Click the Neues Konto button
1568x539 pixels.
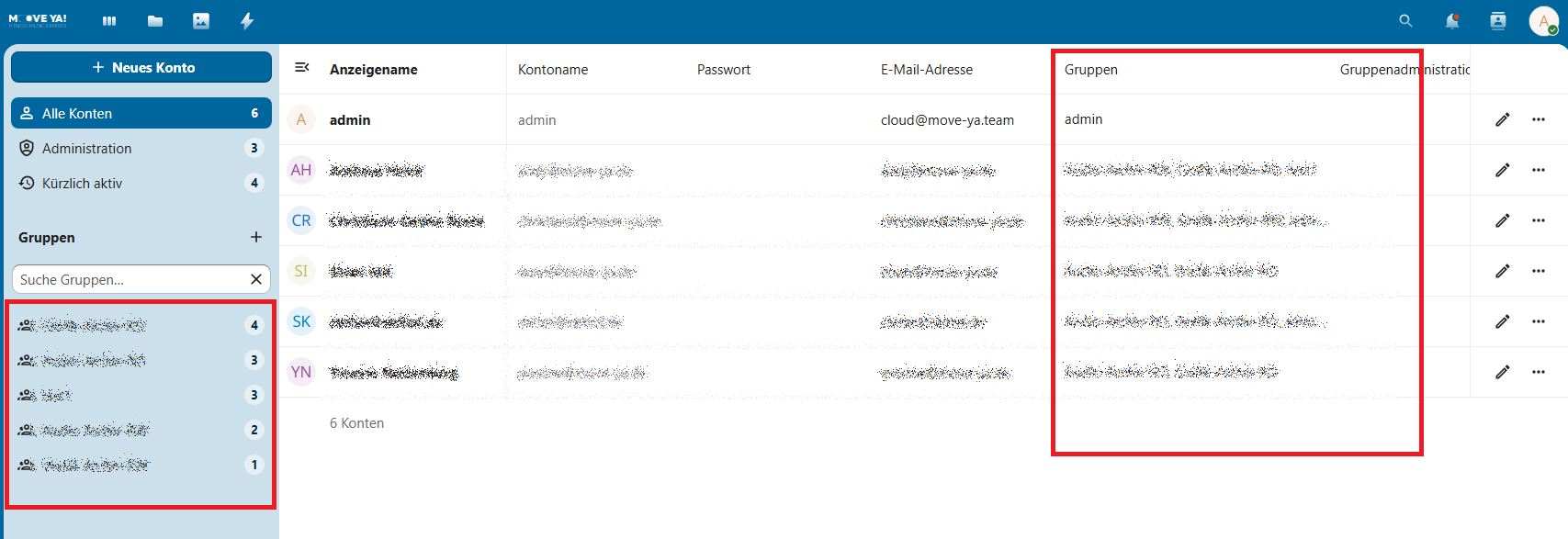click(x=141, y=67)
